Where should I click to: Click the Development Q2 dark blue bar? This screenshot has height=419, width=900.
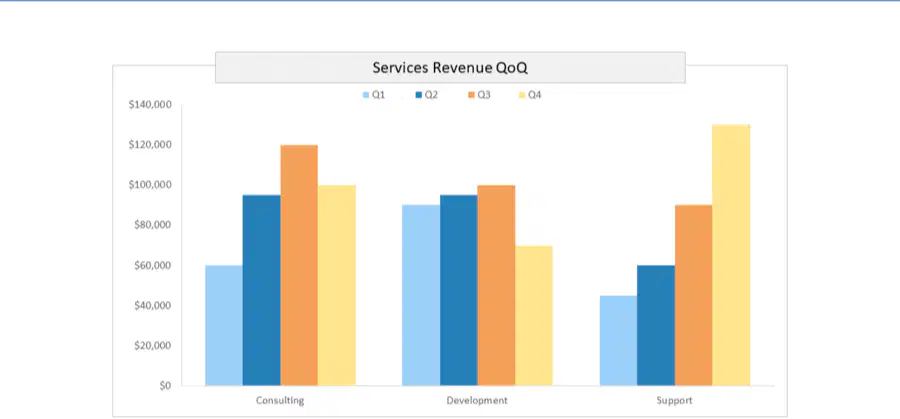point(459,290)
